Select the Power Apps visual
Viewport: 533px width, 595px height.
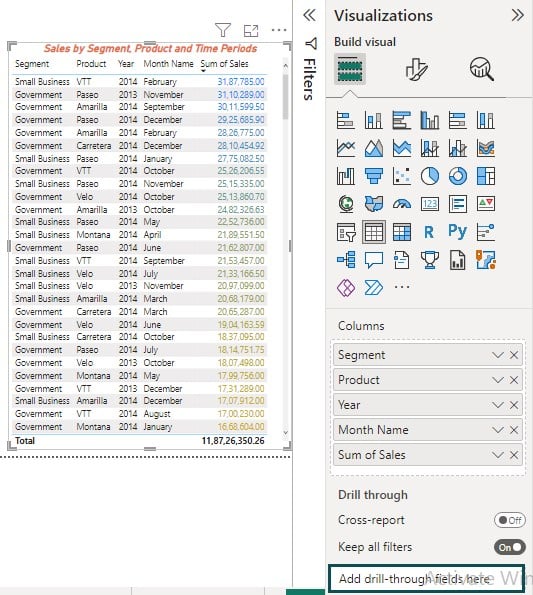click(x=346, y=287)
